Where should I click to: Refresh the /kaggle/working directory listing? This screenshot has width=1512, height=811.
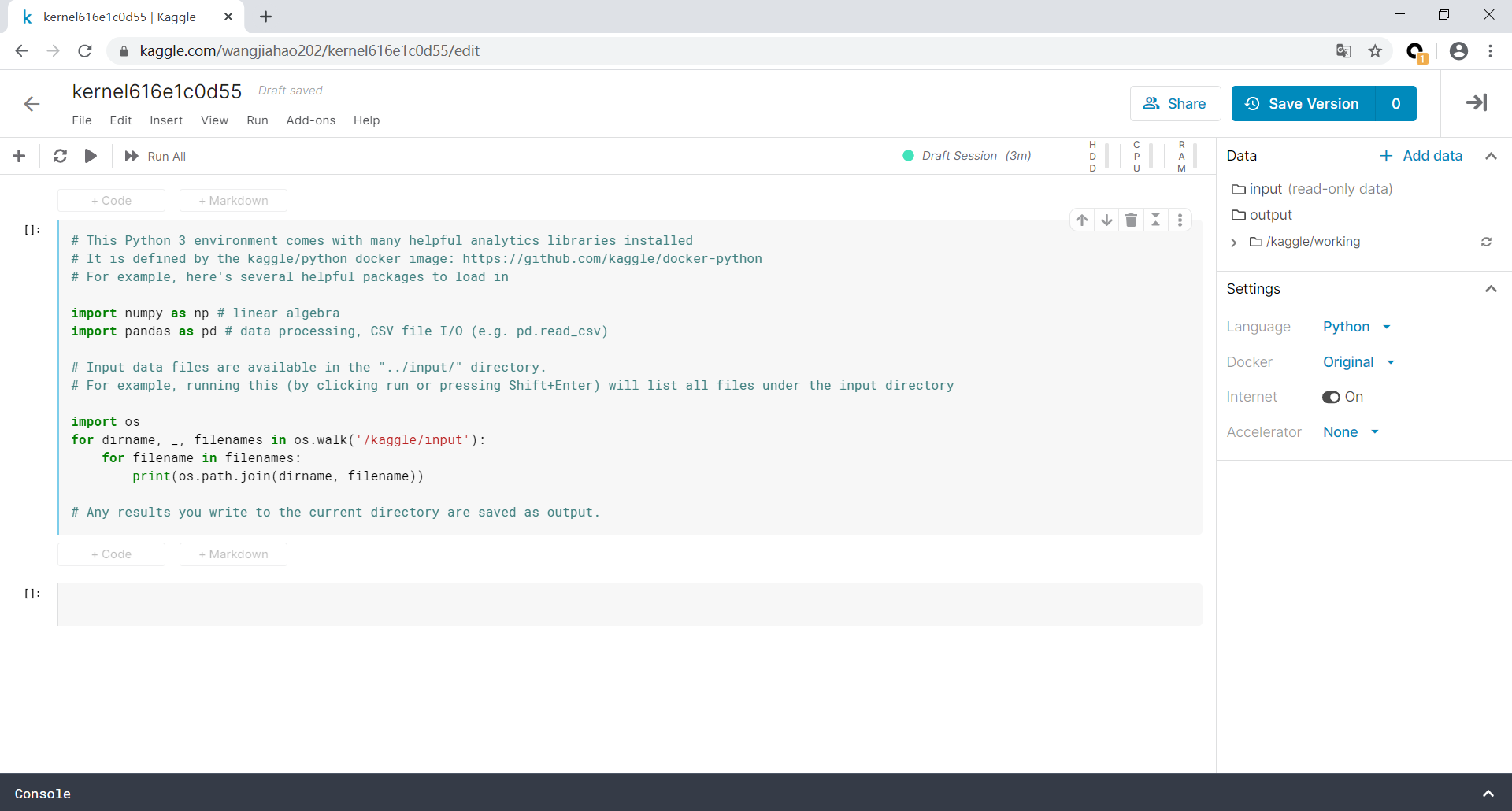click(x=1486, y=242)
